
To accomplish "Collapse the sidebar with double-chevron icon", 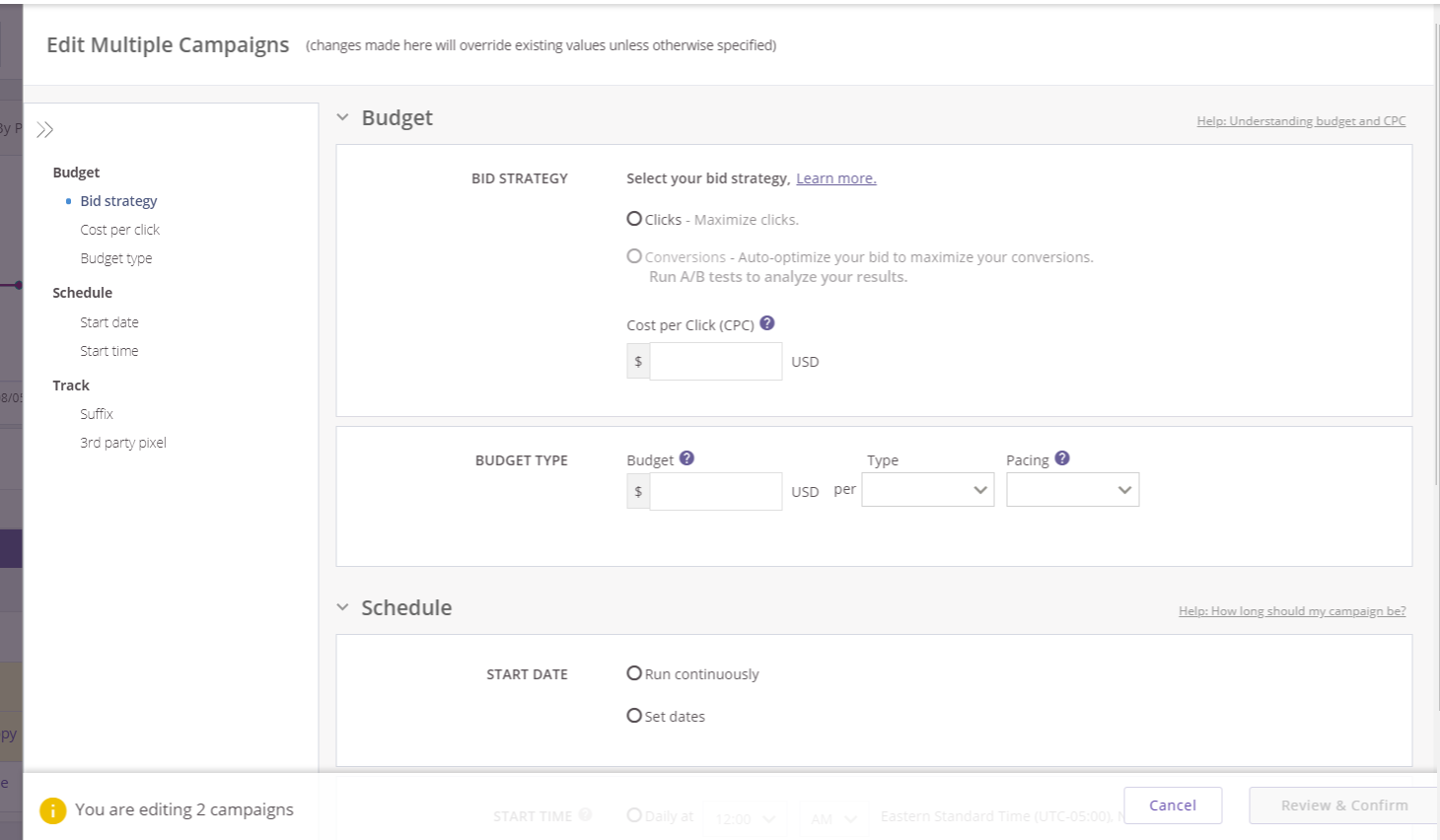I will point(44,130).
